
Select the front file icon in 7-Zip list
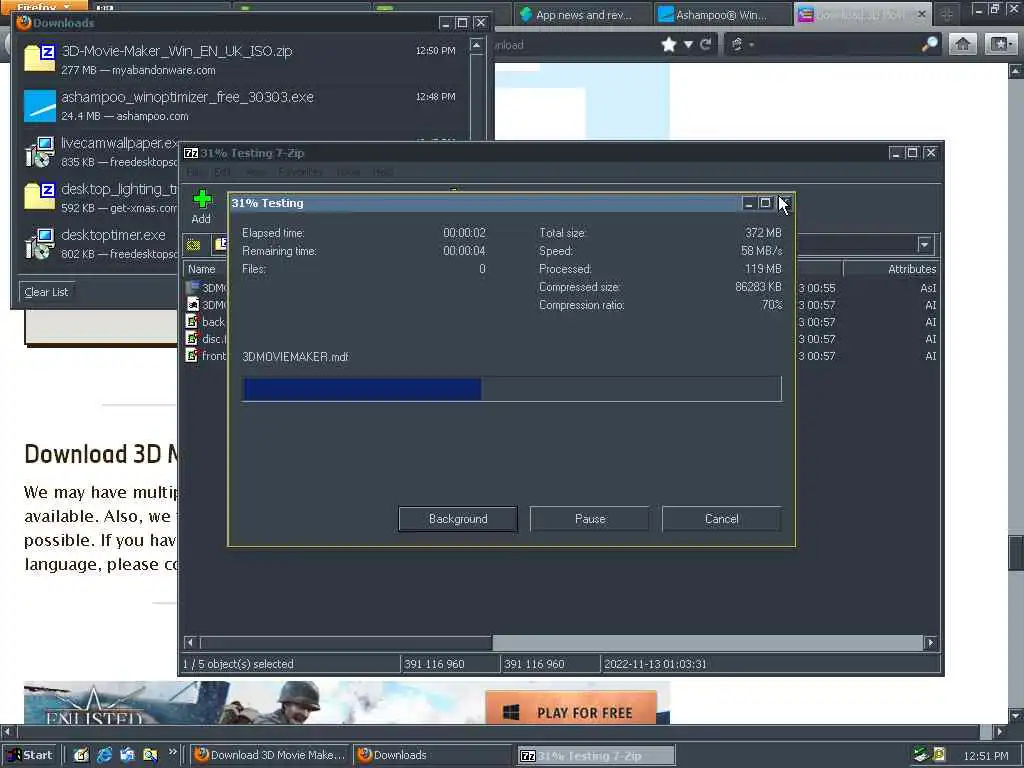[x=193, y=355]
